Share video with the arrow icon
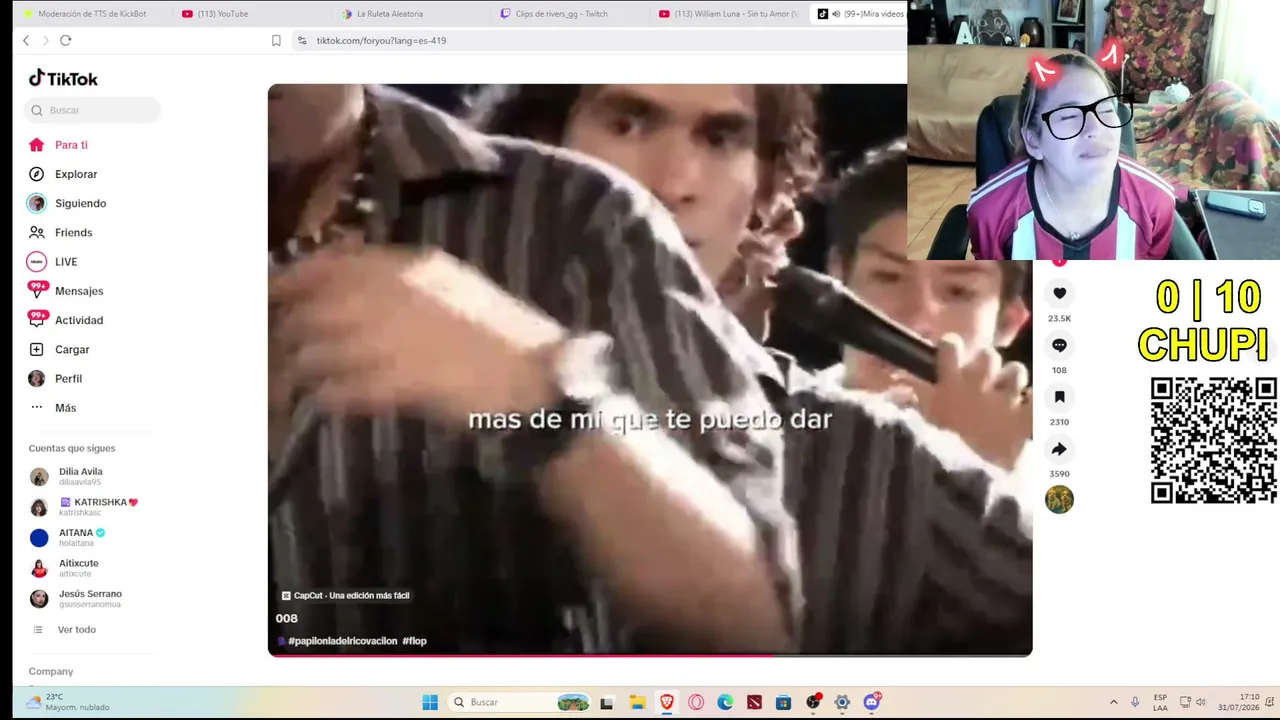Image resolution: width=1280 pixels, height=720 pixels. [1059, 449]
